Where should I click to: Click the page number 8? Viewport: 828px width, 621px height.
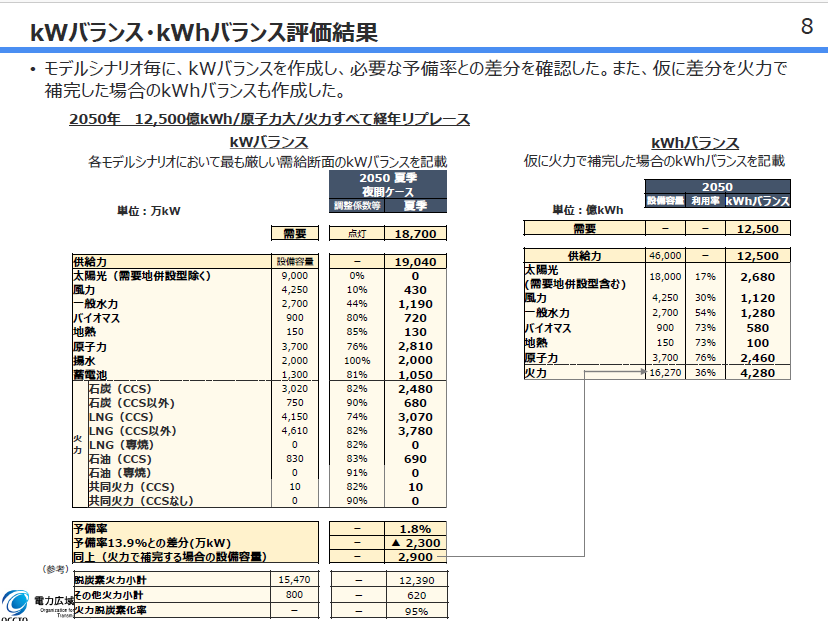(x=807, y=26)
